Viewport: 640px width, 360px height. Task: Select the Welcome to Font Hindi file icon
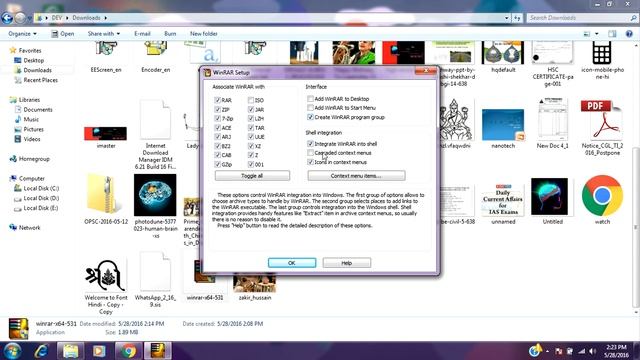105,276
